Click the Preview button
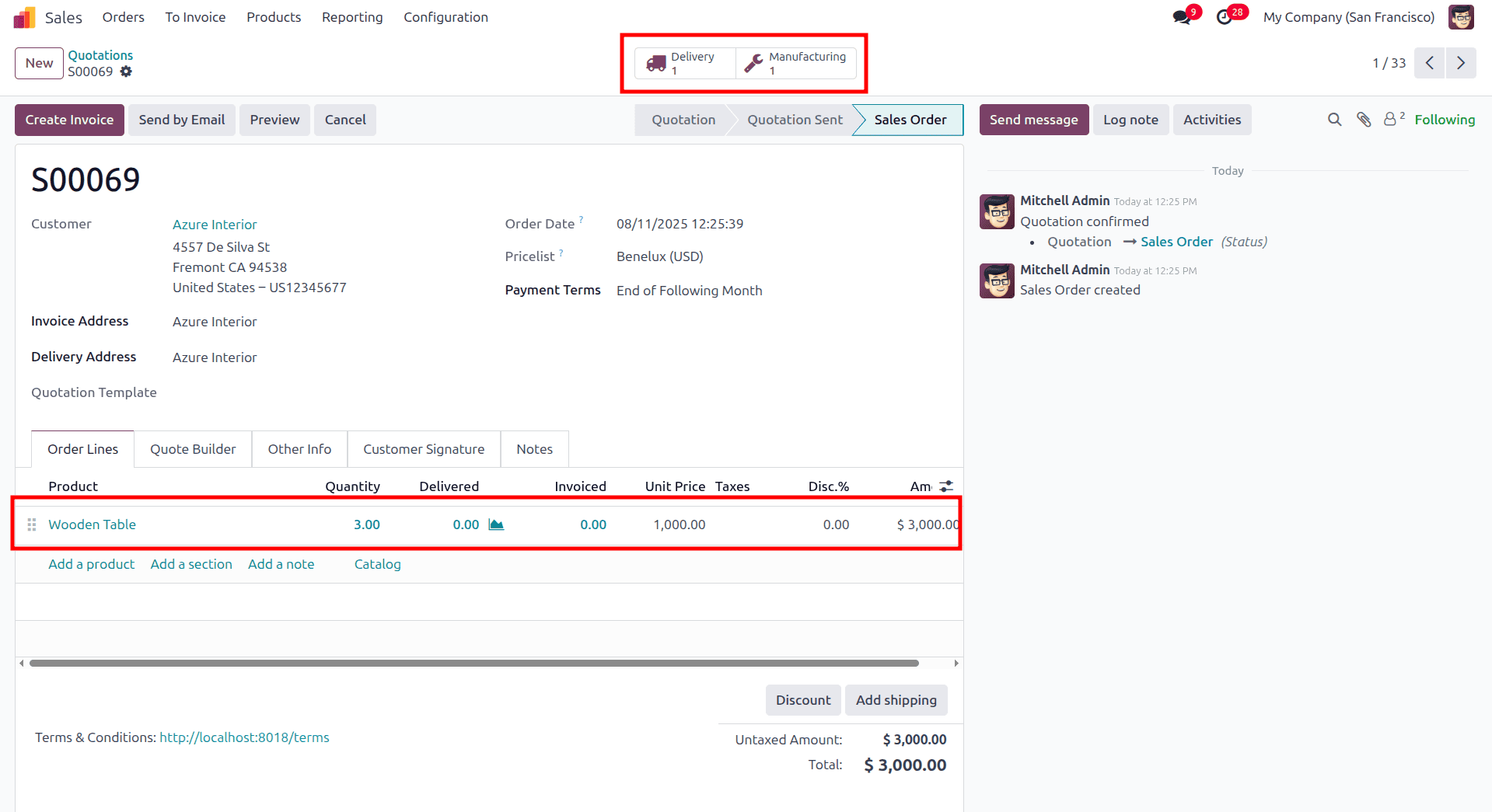 (x=274, y=120)
